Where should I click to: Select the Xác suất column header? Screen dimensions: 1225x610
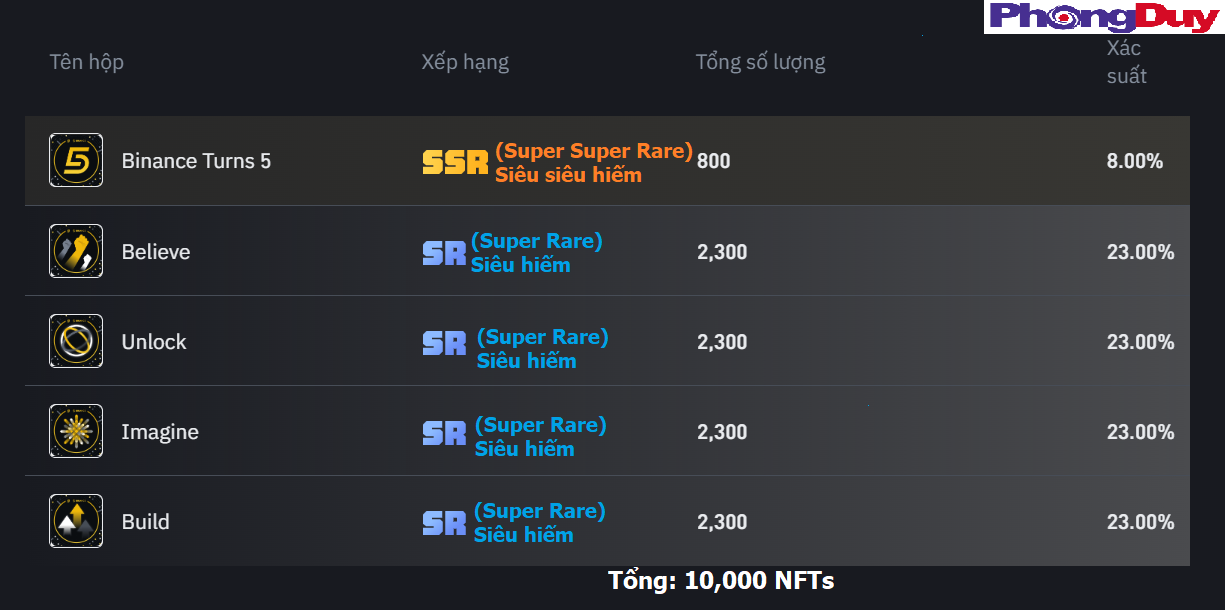click(1127, 62)
